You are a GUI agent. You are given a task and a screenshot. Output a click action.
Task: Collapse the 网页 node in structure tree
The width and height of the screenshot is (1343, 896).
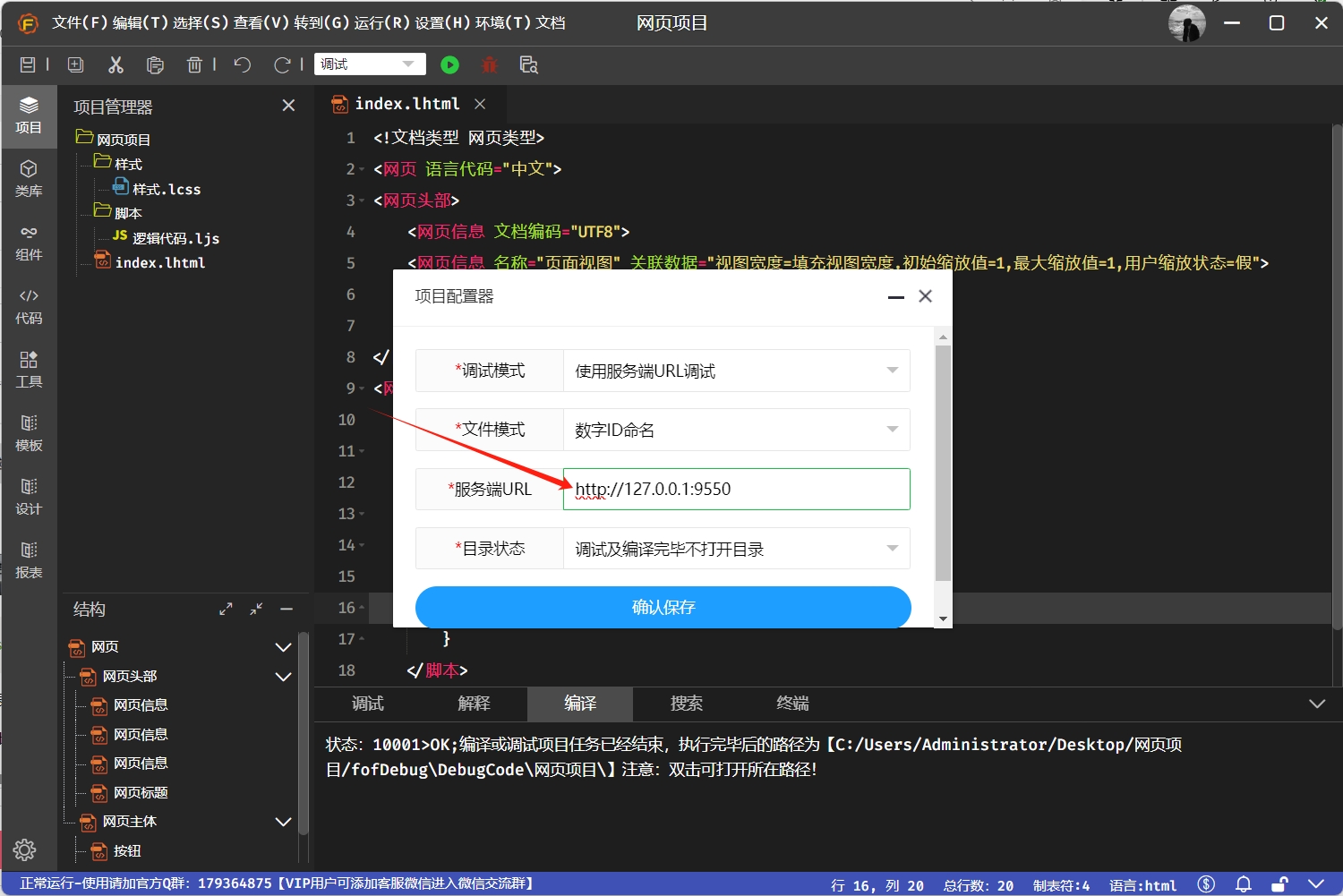(x=283, y=647)
